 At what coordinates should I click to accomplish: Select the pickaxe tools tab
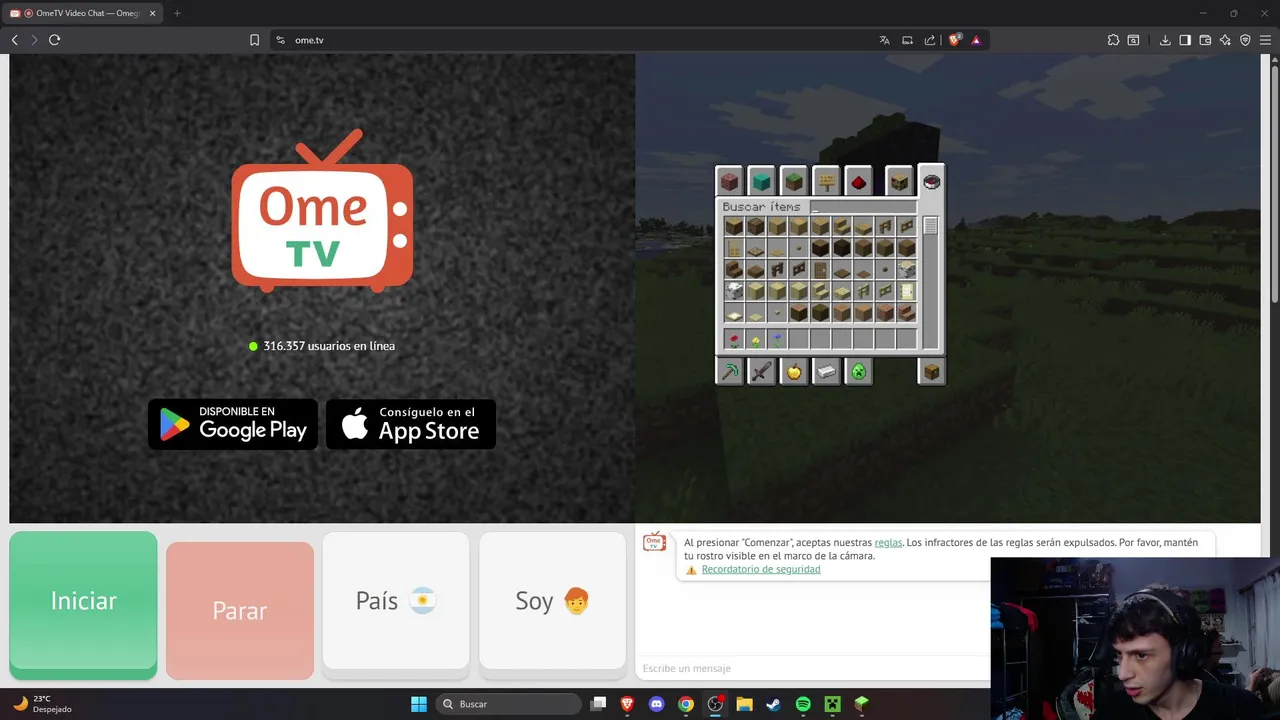[730, 372]
